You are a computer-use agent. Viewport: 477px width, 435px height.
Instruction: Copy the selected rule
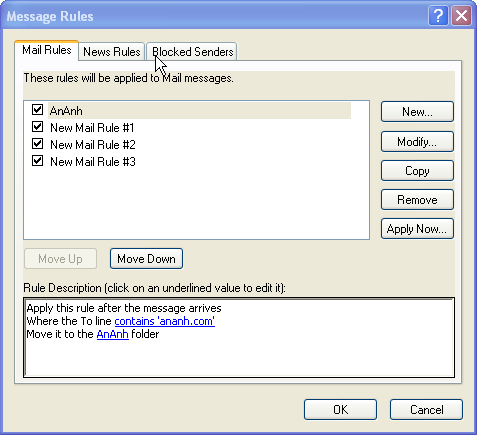pyautogui.click(x=417, y=171)
